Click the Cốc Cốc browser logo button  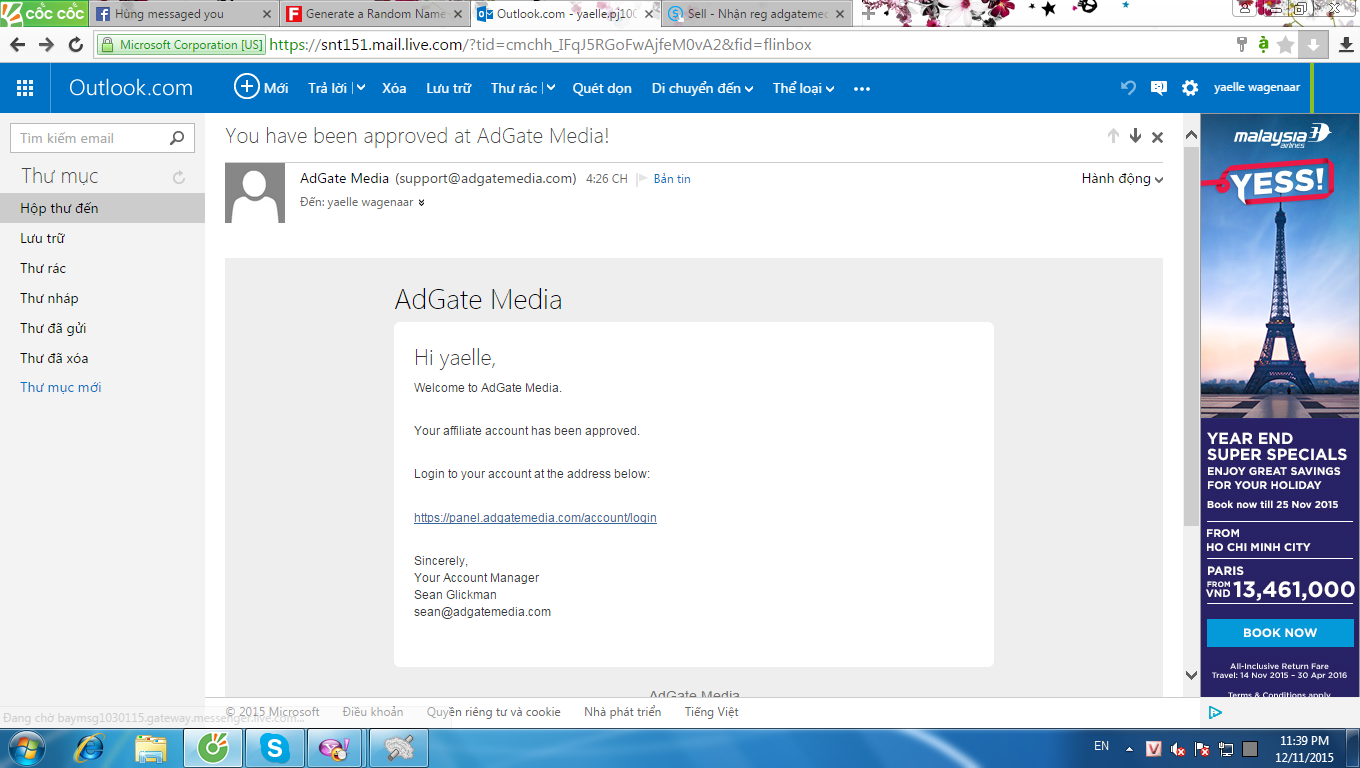tap(42, 13)
